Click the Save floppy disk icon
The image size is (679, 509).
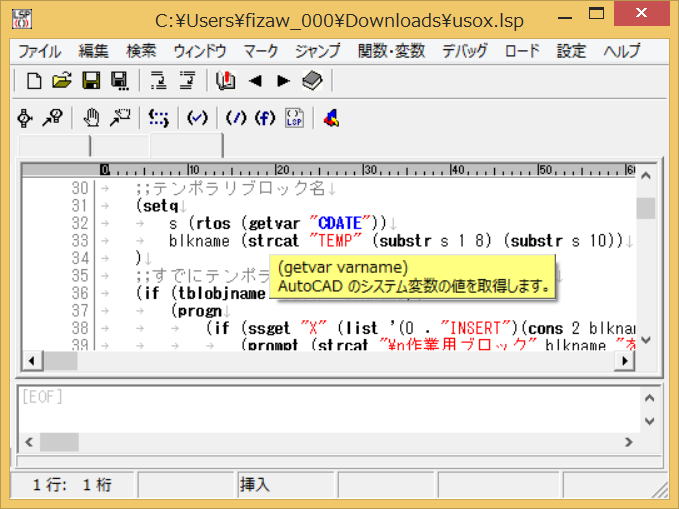pos(91,81)
